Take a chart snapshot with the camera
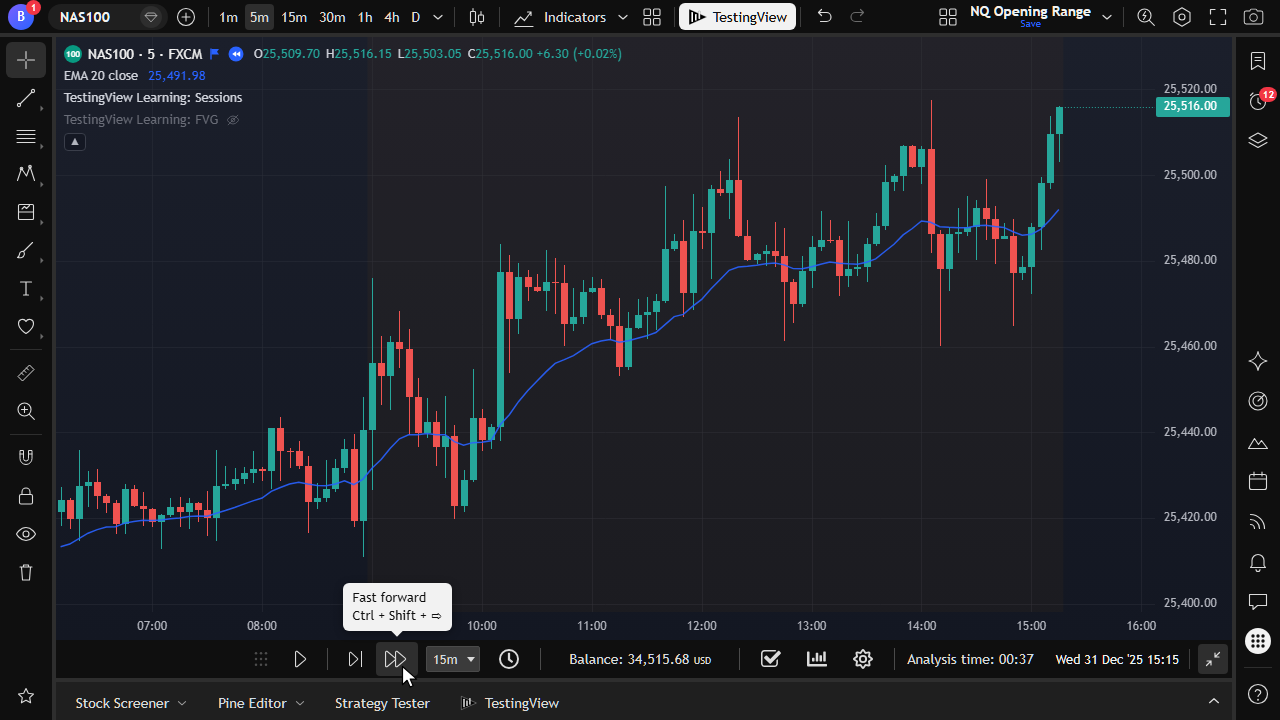The image size is (1280, 720). [x=1253, y=17]
